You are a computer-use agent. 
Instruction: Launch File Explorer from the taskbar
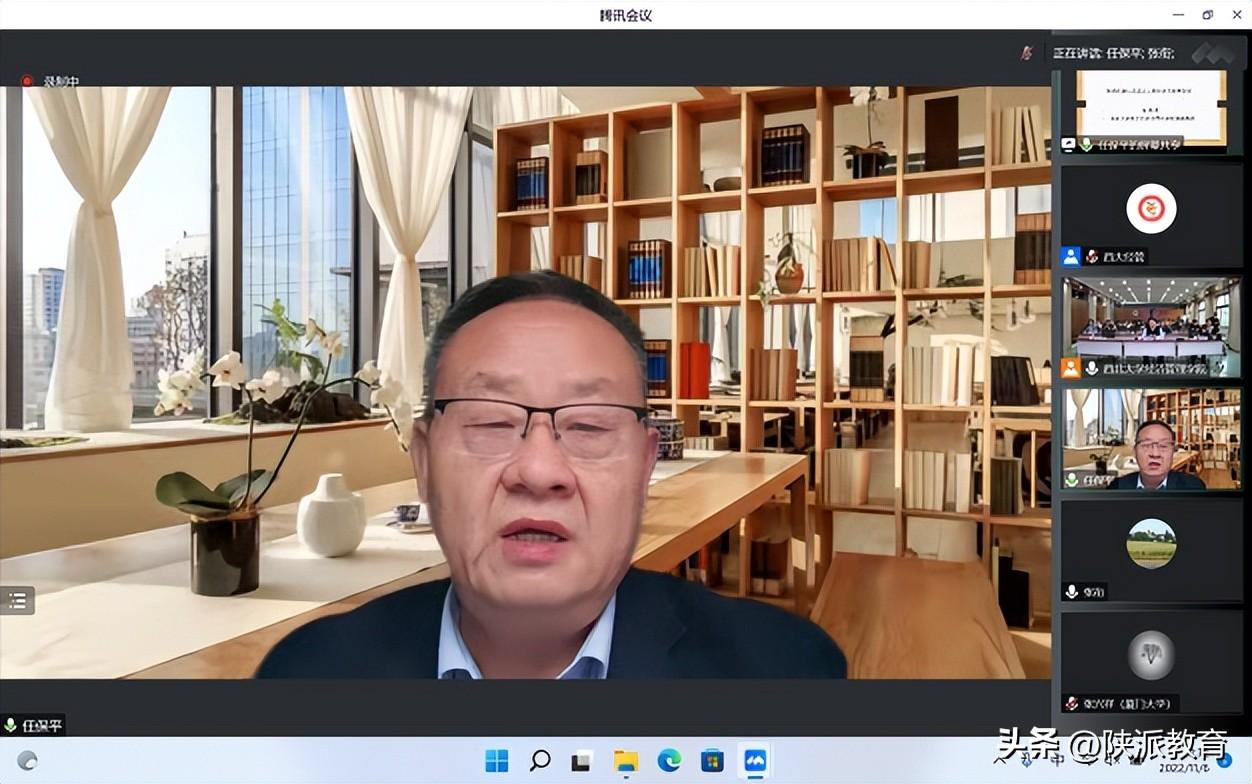click(626, 761)
